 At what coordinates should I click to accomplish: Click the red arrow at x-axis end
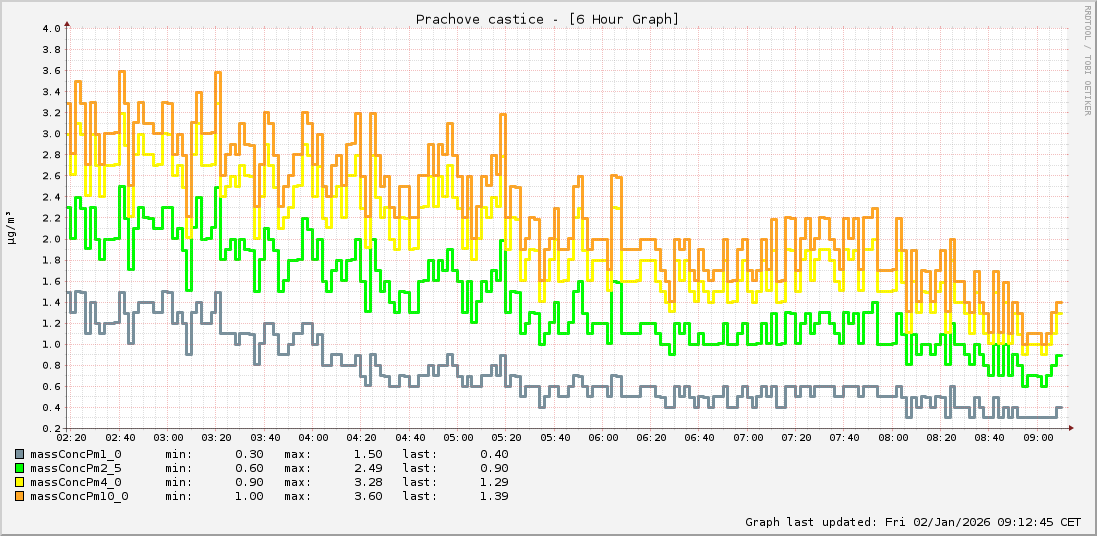(x=1071, y=428)
